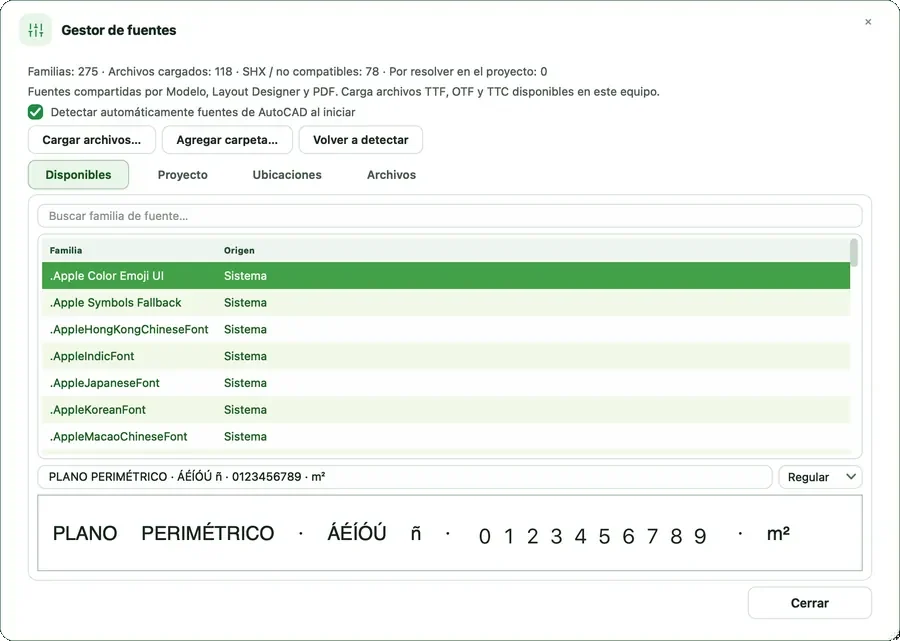The image size is (900, 641).
Task: Click the sliders icon beside Gestor de fuentes
Action: coord(36,30)
